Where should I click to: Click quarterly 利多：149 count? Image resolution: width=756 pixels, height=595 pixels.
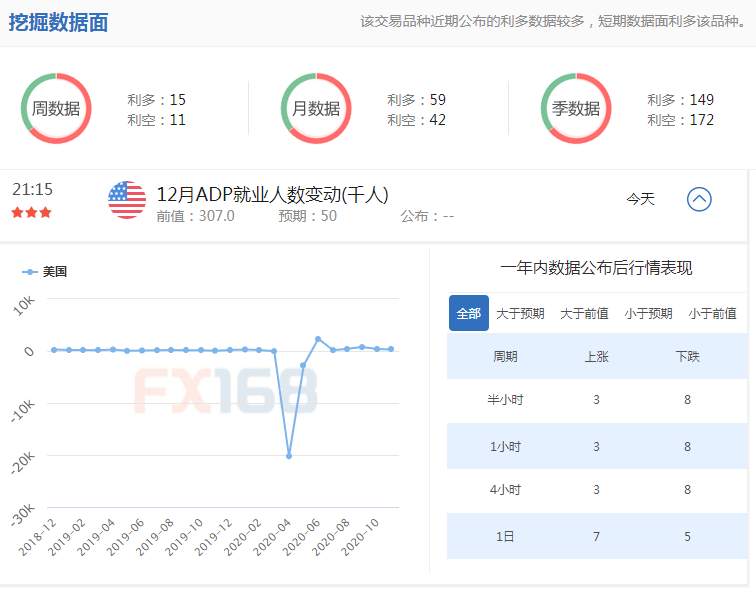pyautogui.click(x=681, y=99)
